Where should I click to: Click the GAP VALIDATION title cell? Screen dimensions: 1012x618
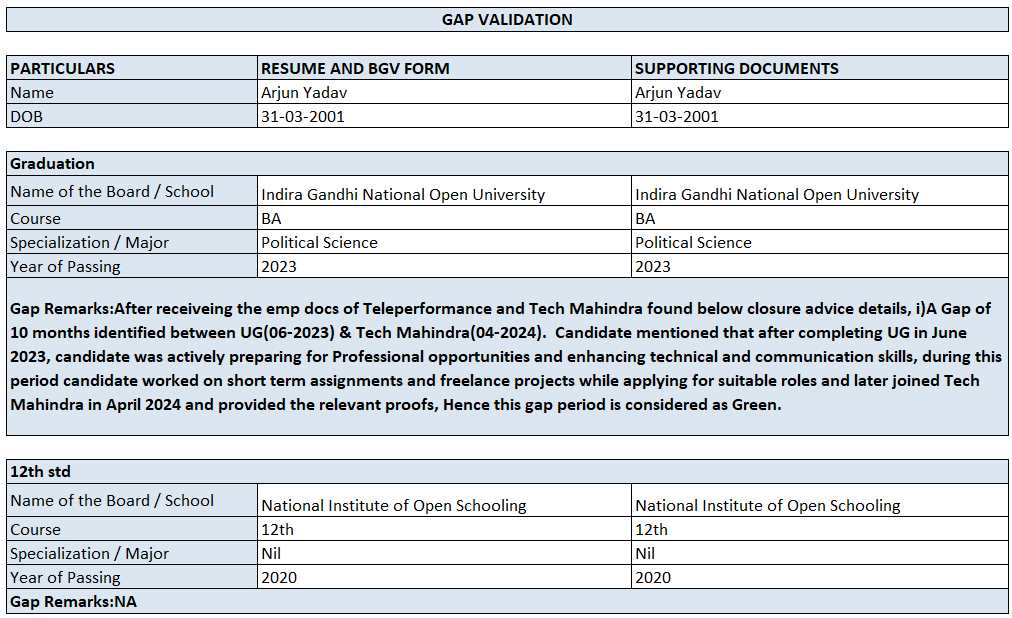[507, 20]
